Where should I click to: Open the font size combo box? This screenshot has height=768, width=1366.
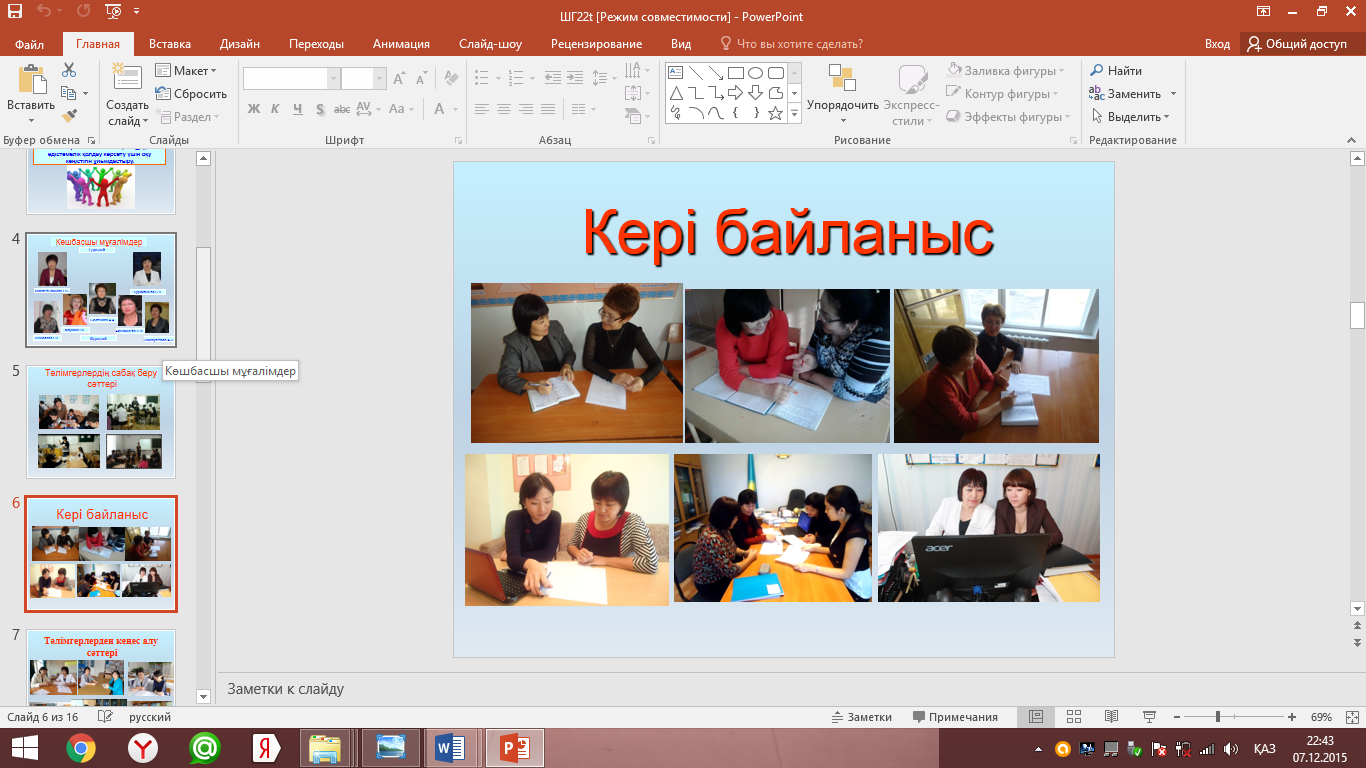[x=363, y=78]
